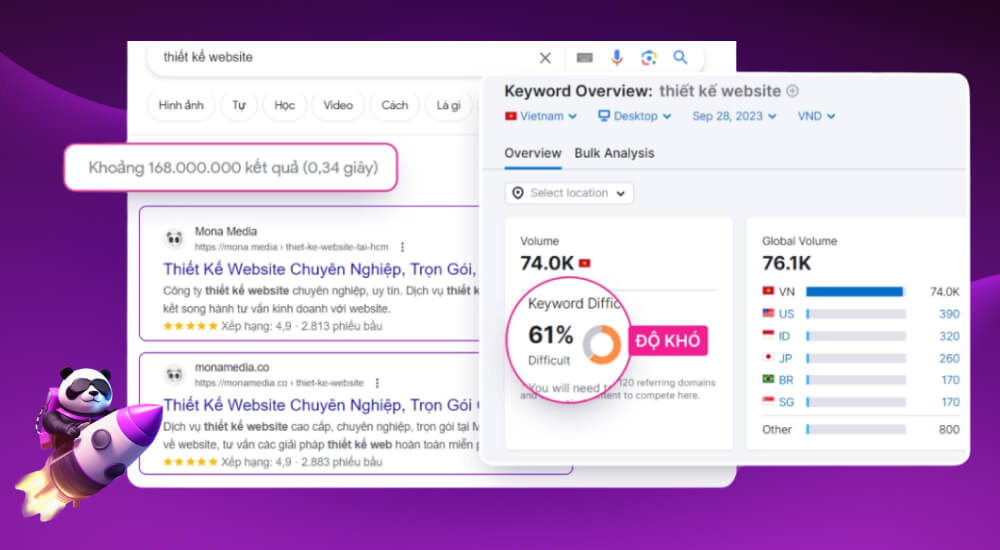Open the Desktop device dropdown
This screenshot has height=550, width=1000.
pyautogui.click(x=634, y=116)
